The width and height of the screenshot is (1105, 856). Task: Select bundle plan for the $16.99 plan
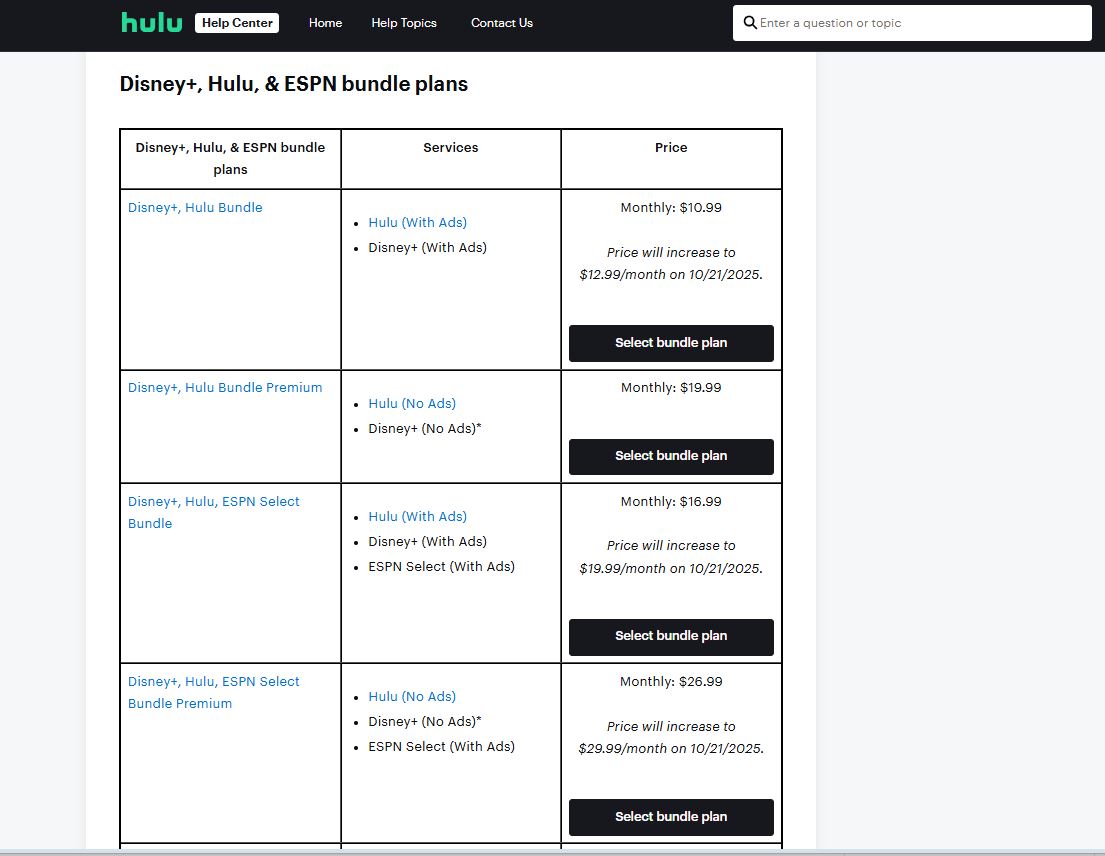(x=671, y=637)
